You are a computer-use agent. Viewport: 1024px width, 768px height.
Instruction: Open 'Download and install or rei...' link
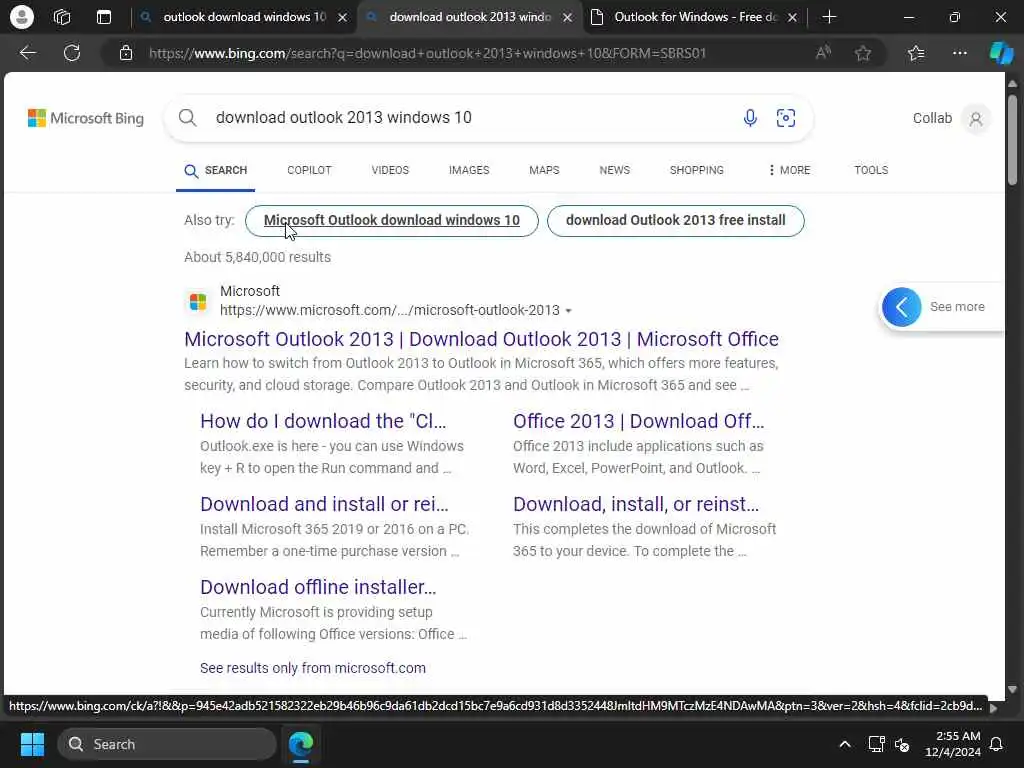(324, 504)
